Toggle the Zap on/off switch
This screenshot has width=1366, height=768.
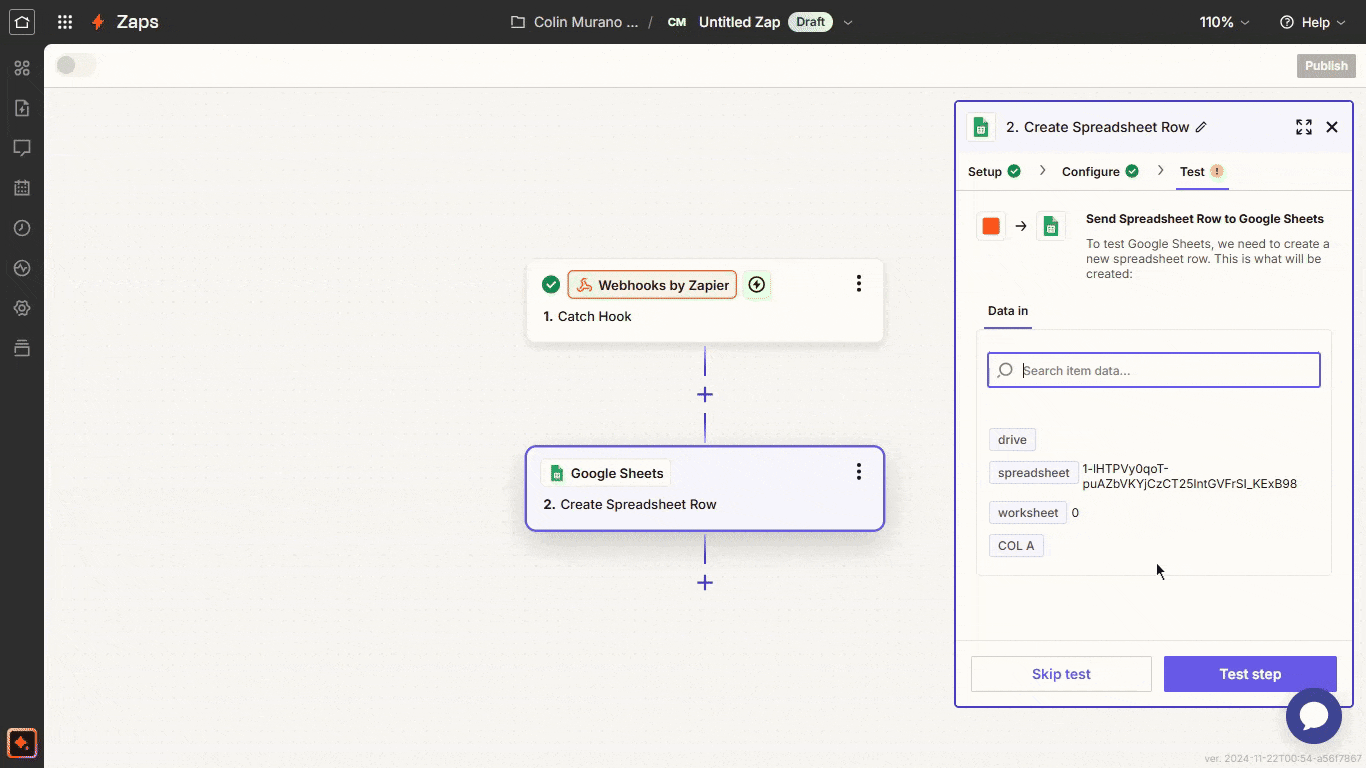pos(75,66)
